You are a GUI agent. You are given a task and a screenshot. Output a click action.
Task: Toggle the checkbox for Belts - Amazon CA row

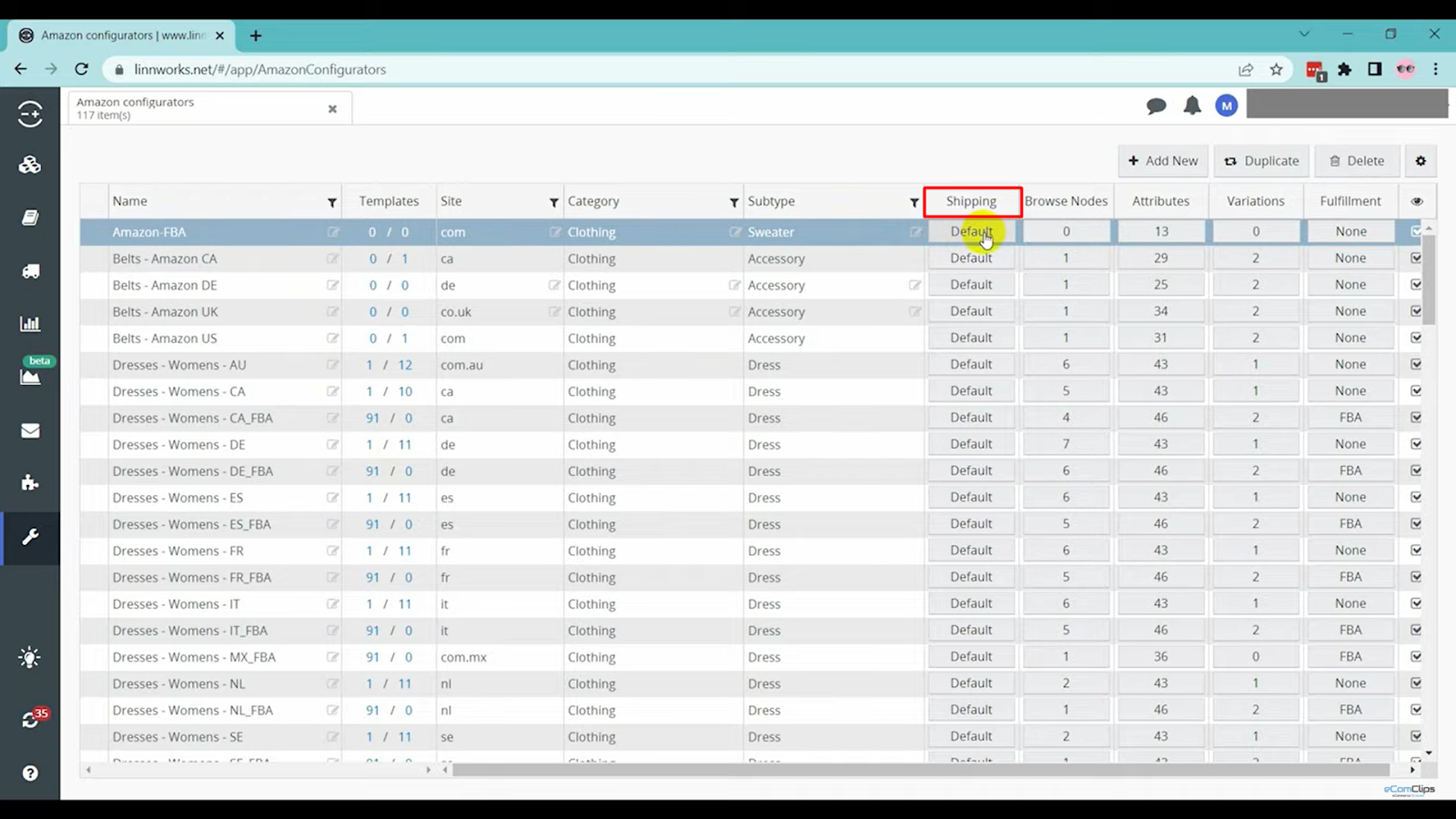click(x=1416, y=258)
